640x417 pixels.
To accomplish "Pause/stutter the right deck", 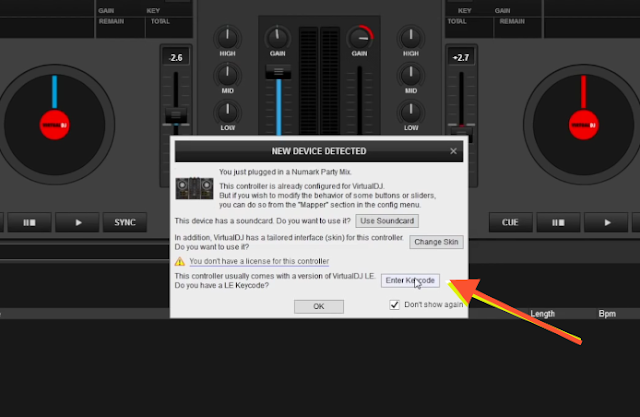I will tap(558, 222).
